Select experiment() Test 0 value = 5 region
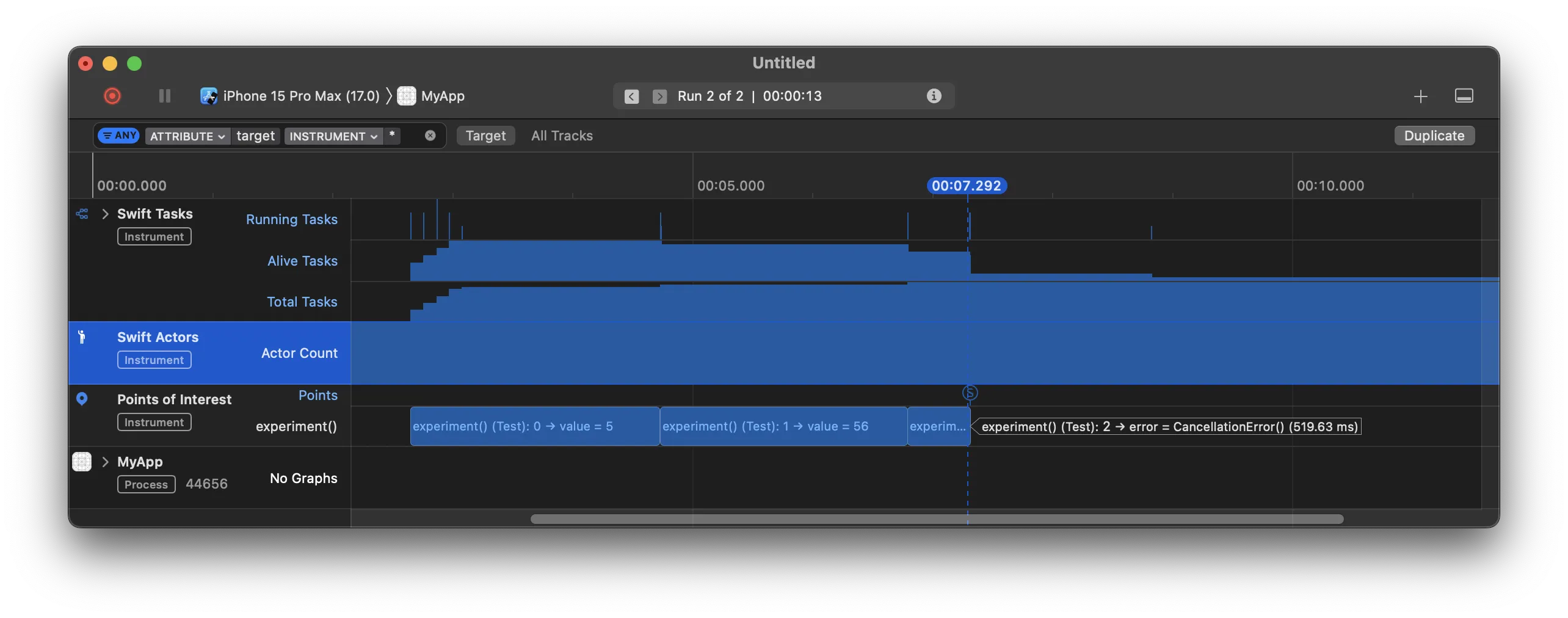Viewport: 1568px width, 618px height. [x=535, y=426]
